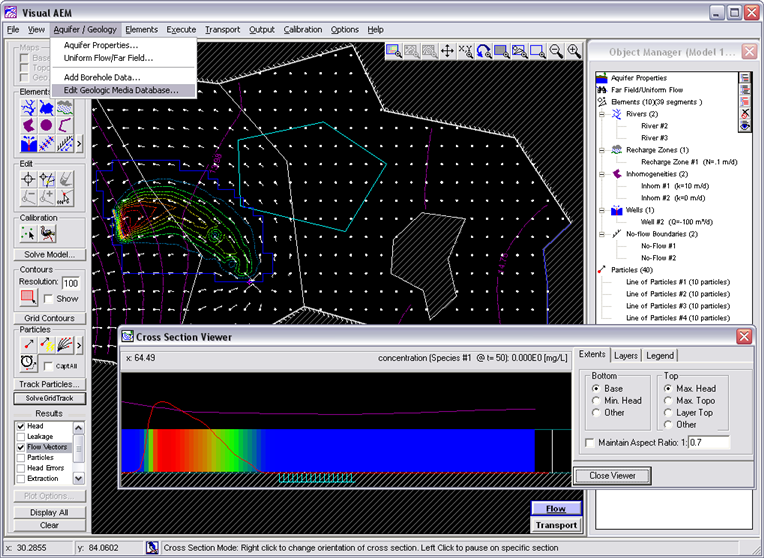Click the crosshair edit tool icon
764x558 pixels.
click(x=28, y=179)
